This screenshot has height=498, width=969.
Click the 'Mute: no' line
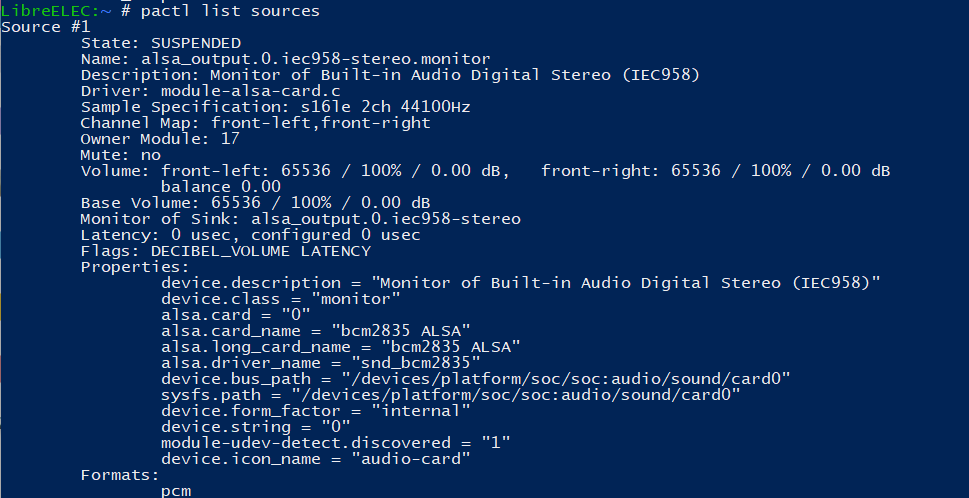120,155
